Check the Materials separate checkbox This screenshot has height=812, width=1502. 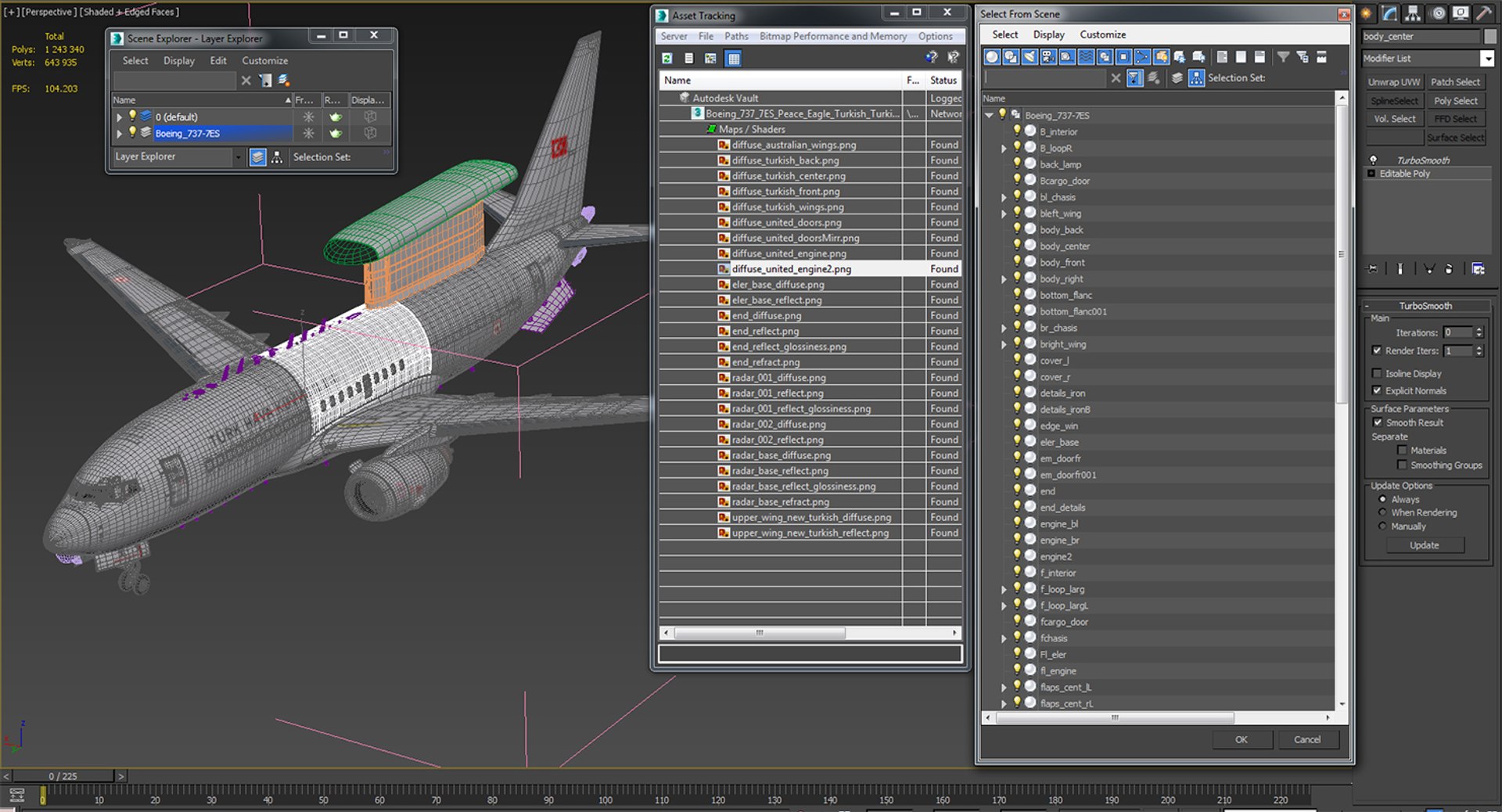(x=1403, y=450)
